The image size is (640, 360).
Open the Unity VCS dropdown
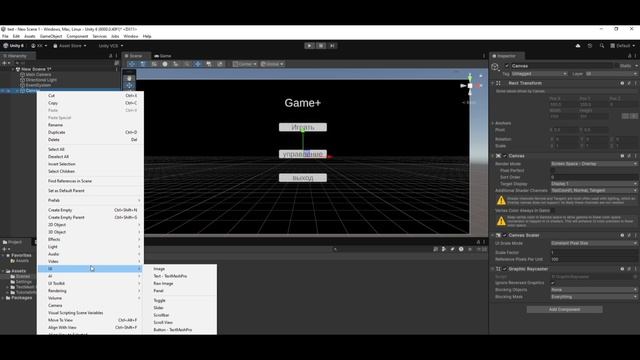[x=111, y=46]
